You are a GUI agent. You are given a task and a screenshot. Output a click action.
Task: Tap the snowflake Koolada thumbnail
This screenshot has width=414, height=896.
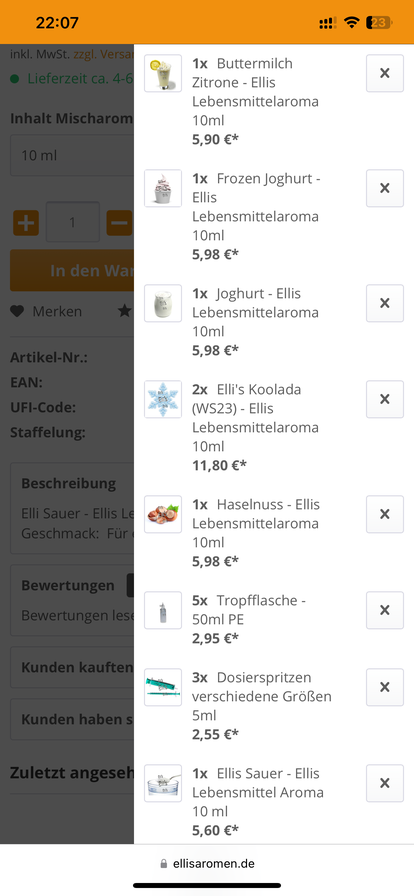point(163,399)
